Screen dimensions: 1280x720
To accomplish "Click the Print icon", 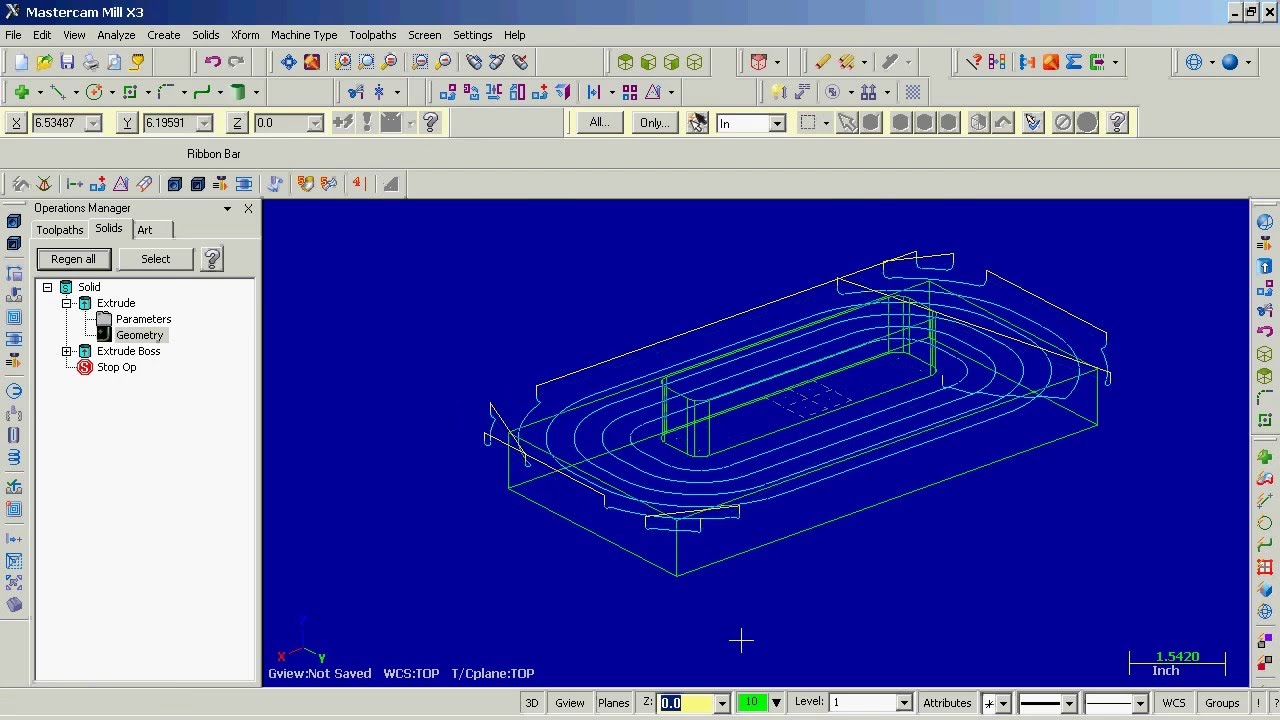I will click(91, 62).
